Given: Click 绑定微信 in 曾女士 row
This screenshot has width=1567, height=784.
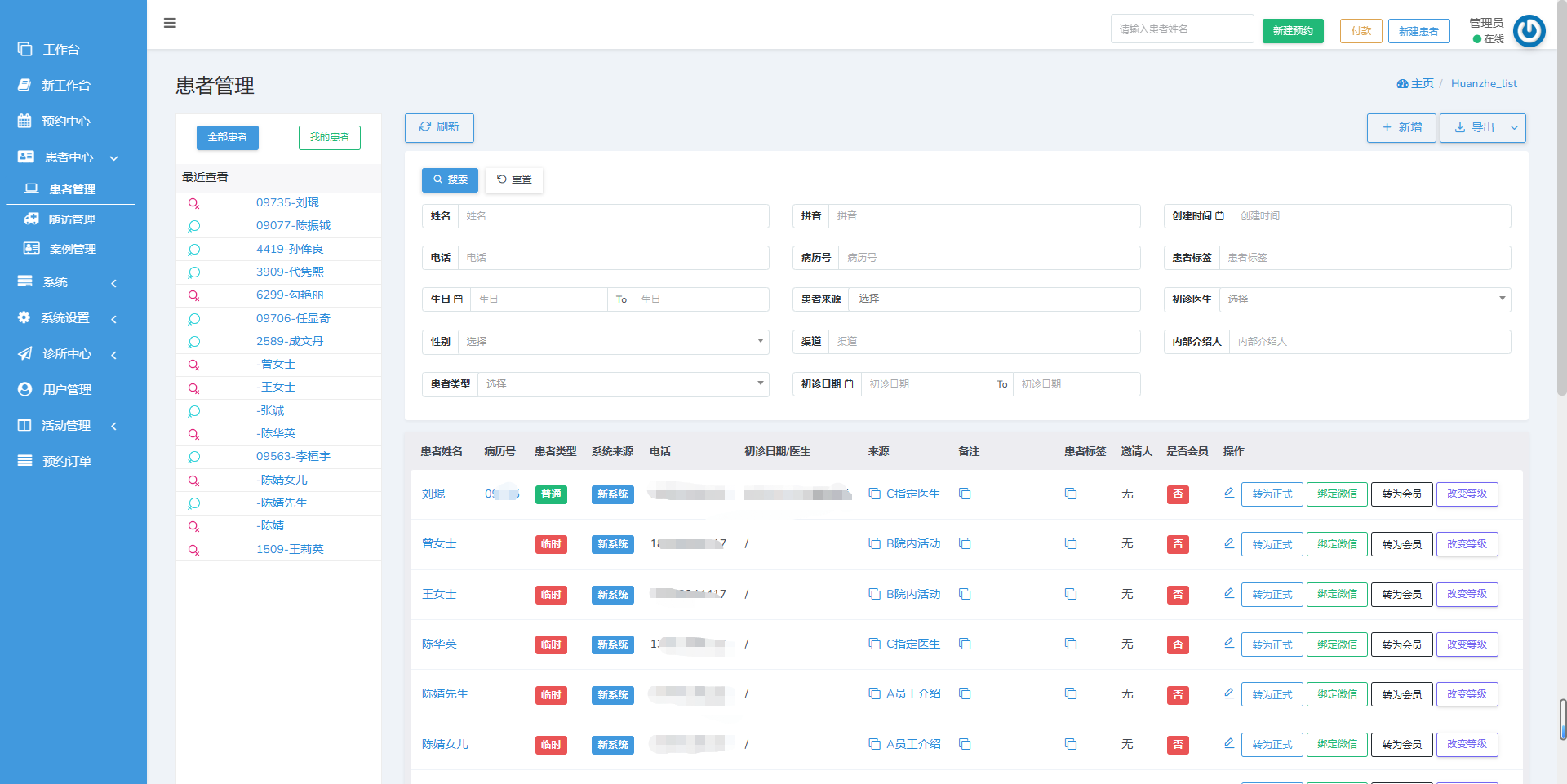Looking at the screenshot, I should (x=1337, y=544).
